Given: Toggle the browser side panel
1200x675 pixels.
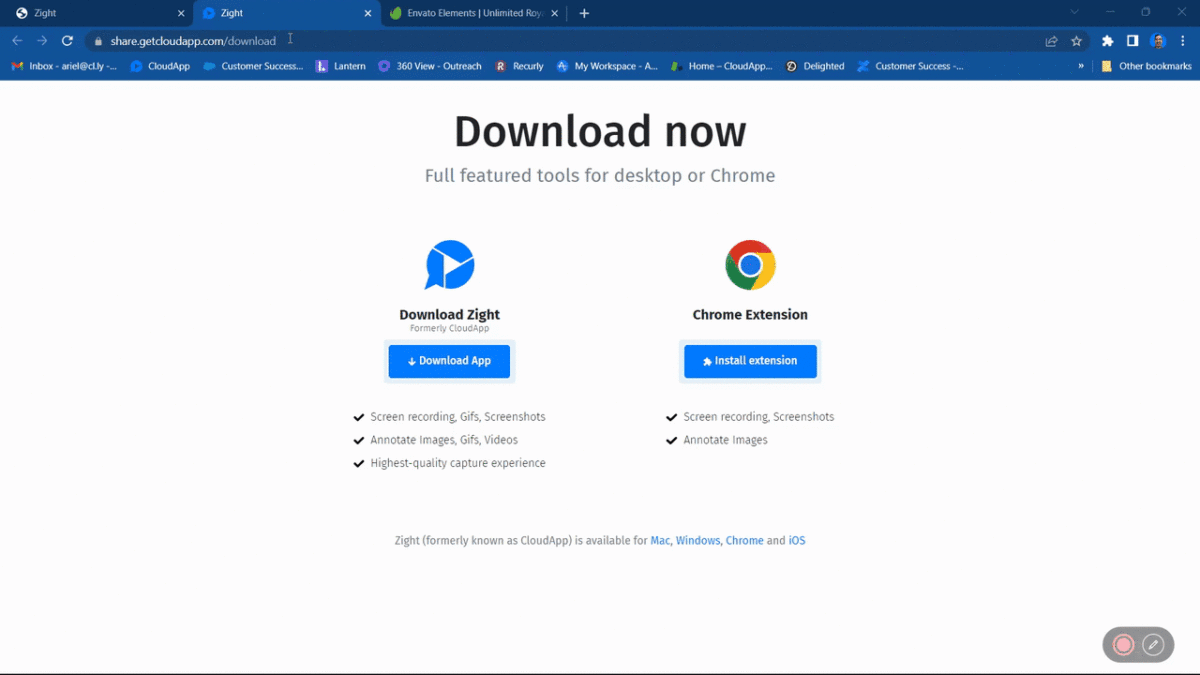Looking at the screenshot, I should tap(1132, 41).
